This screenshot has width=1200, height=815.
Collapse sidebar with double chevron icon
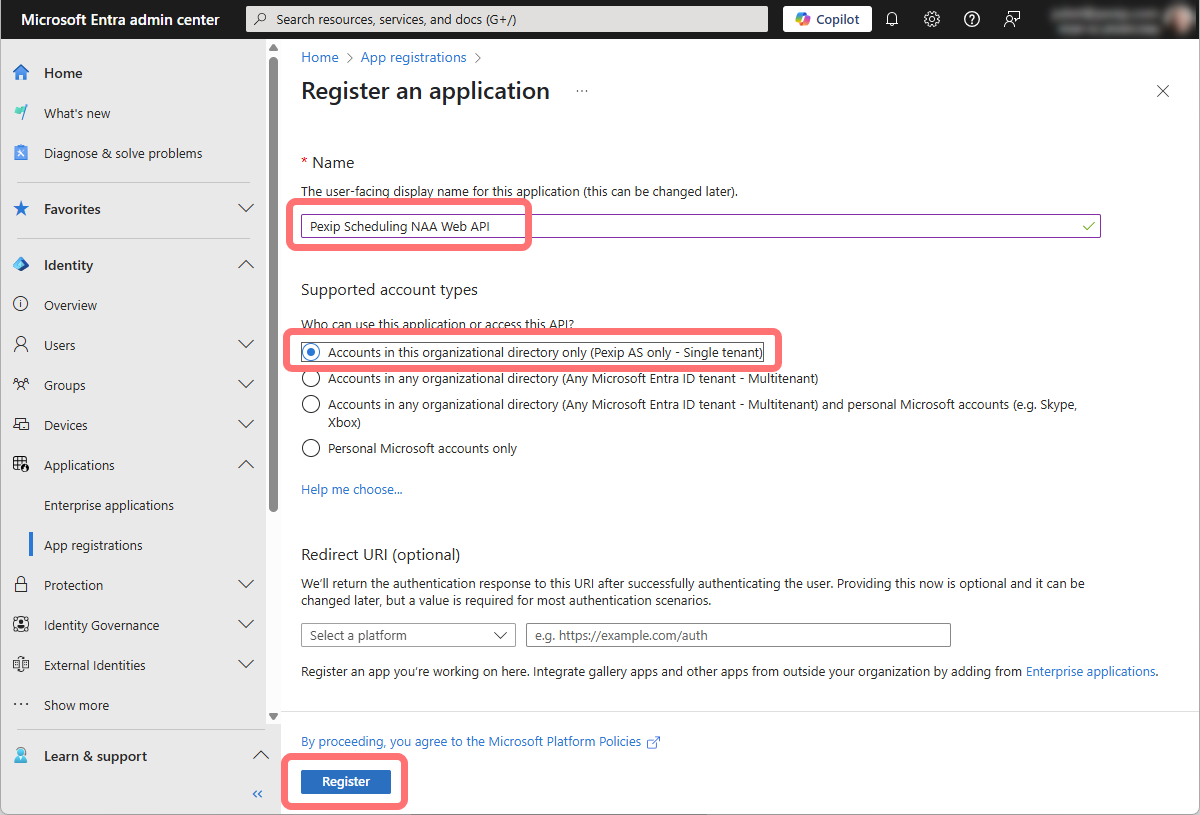pyautogui.click(x=257, y=794)
